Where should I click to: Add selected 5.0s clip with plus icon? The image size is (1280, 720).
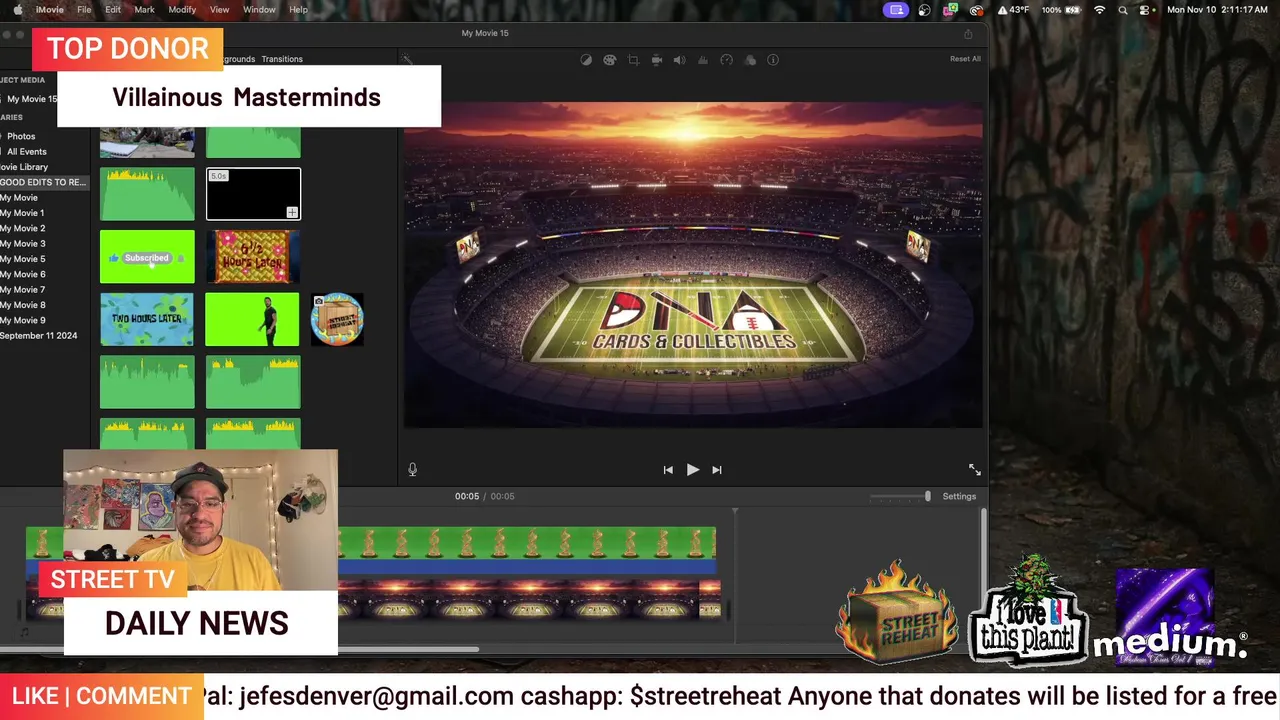click(292, 212)
